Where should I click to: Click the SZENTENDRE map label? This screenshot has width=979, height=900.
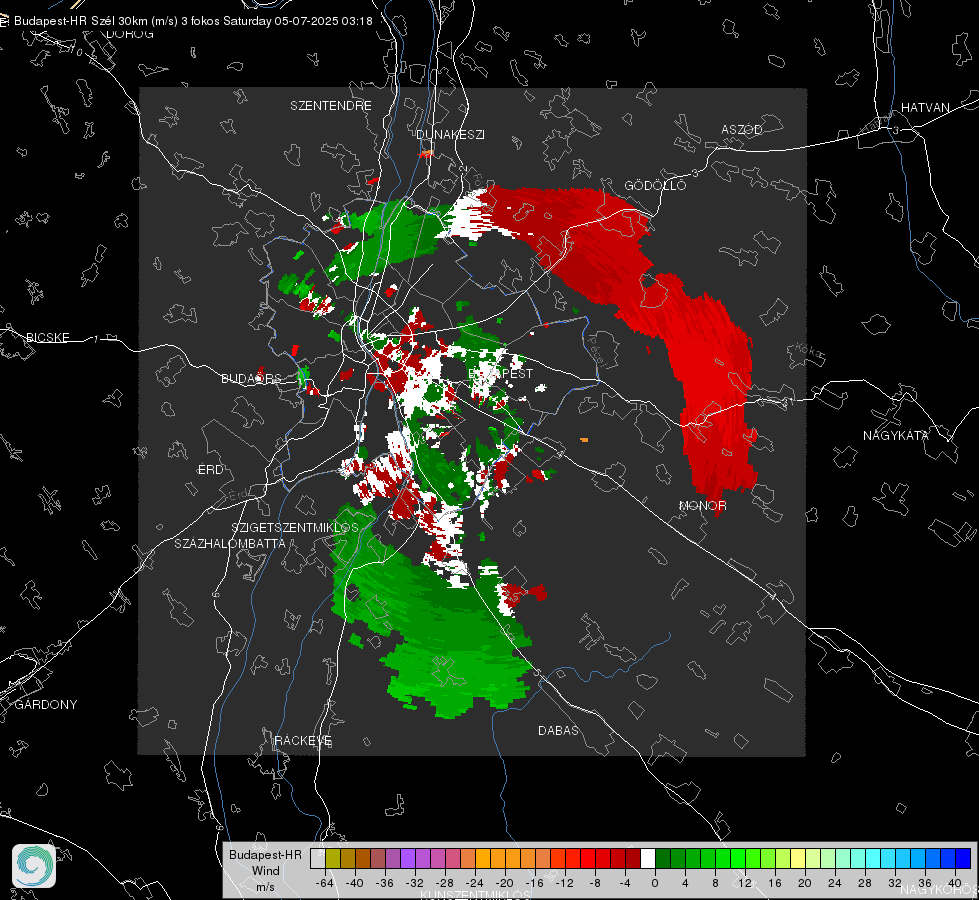(x=331, y=106)
